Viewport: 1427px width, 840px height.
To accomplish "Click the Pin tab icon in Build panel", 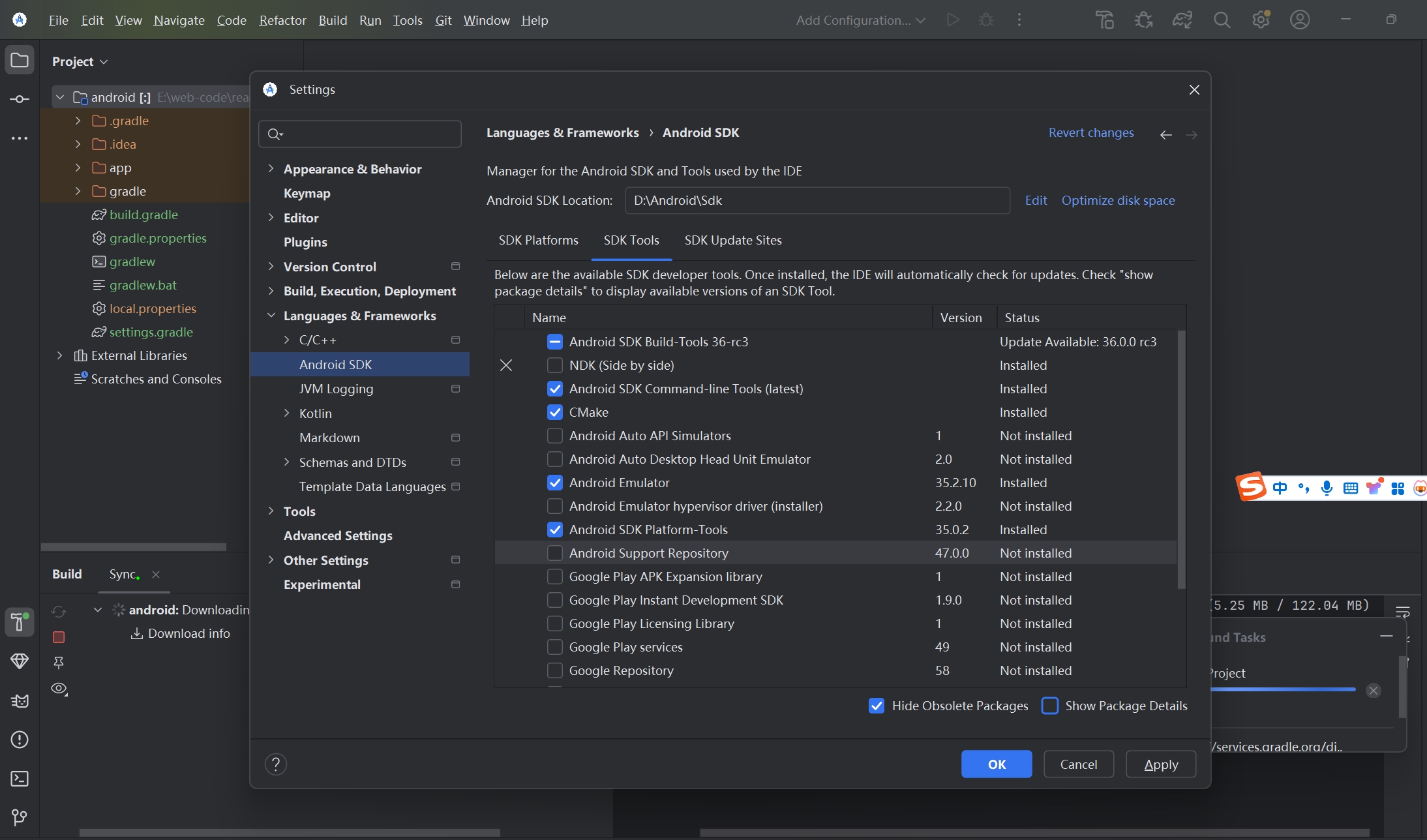I will [59, 663].
